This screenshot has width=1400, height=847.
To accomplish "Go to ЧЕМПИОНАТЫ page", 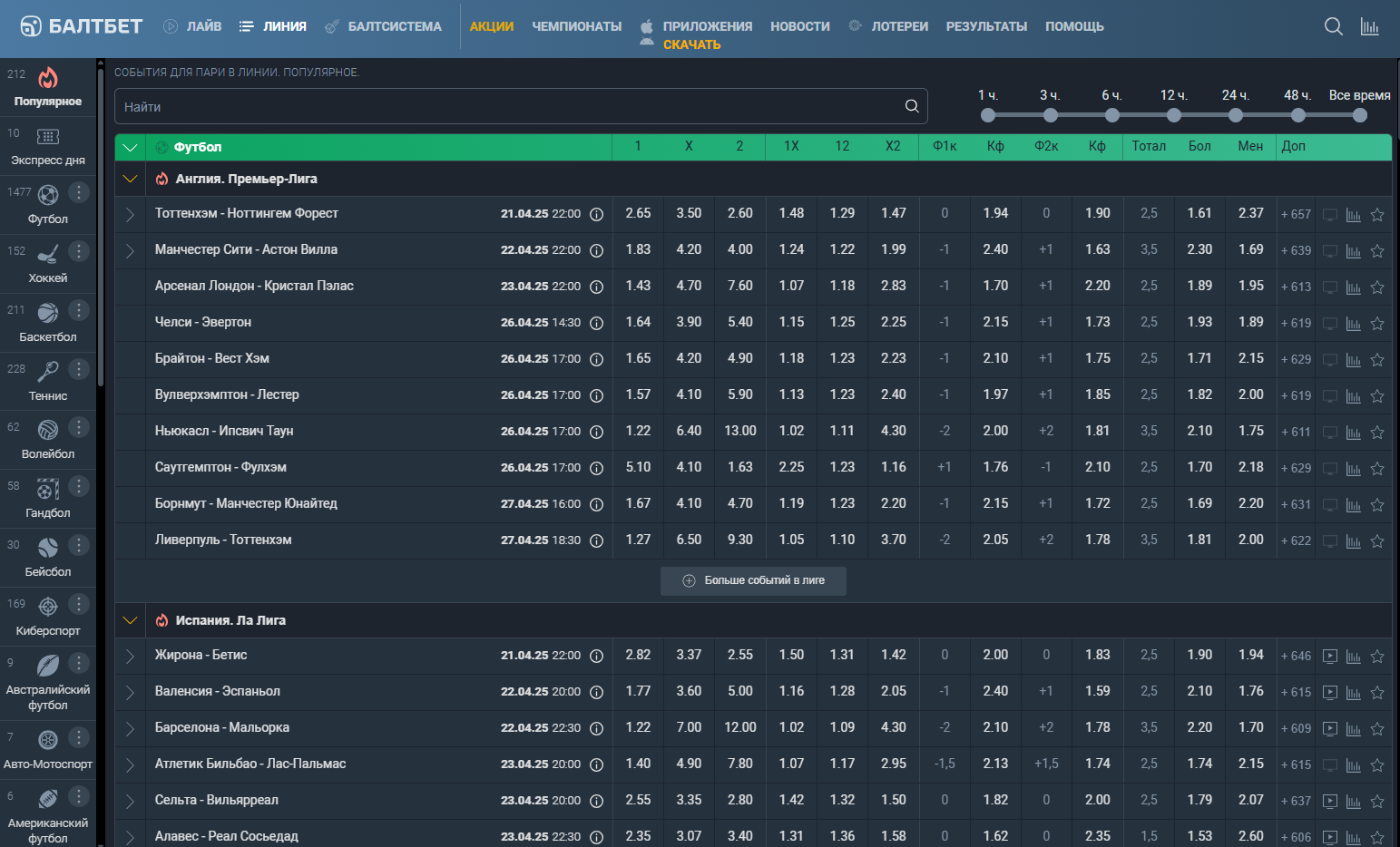I will (577, 26).
